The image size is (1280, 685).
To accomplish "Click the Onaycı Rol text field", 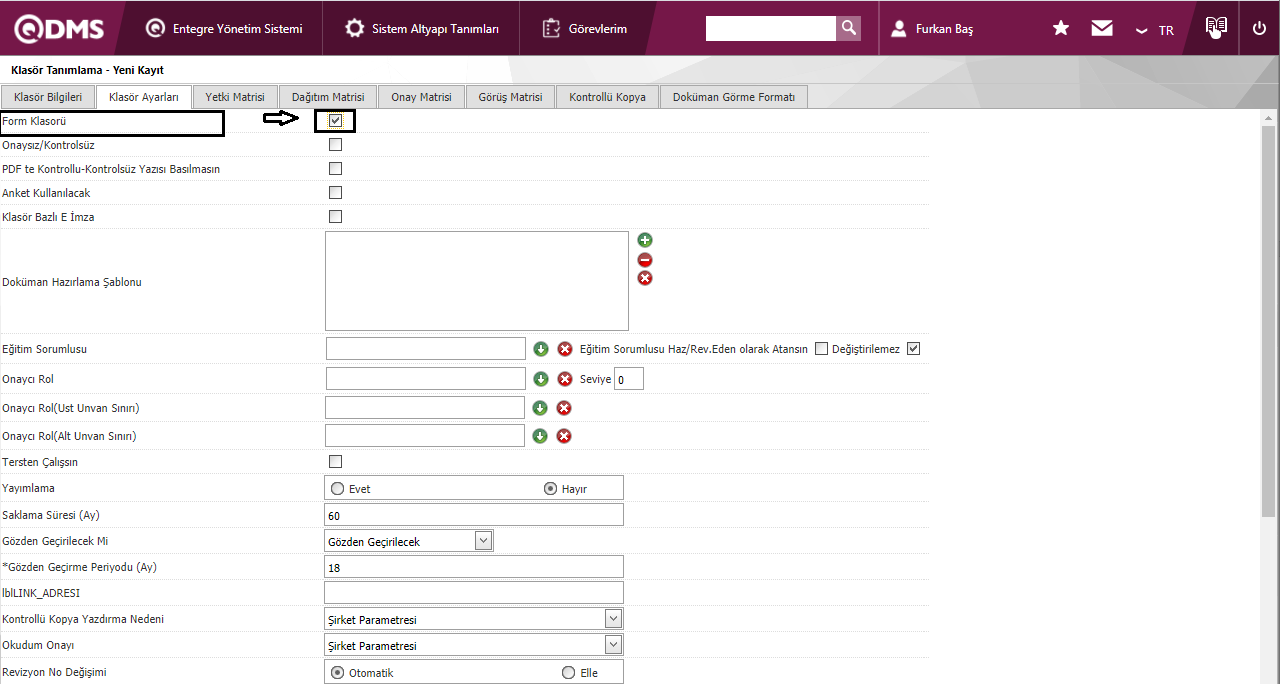I will pos(426,378).
